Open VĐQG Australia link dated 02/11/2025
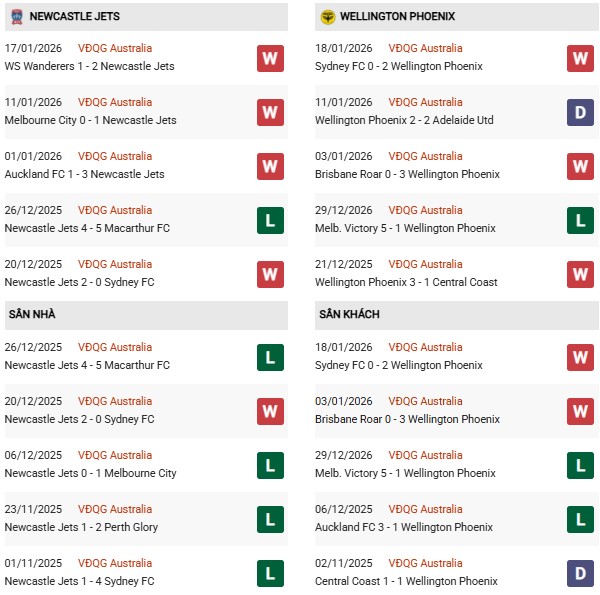The height and width of the screenshot is (595, 600). pos(428,563)
